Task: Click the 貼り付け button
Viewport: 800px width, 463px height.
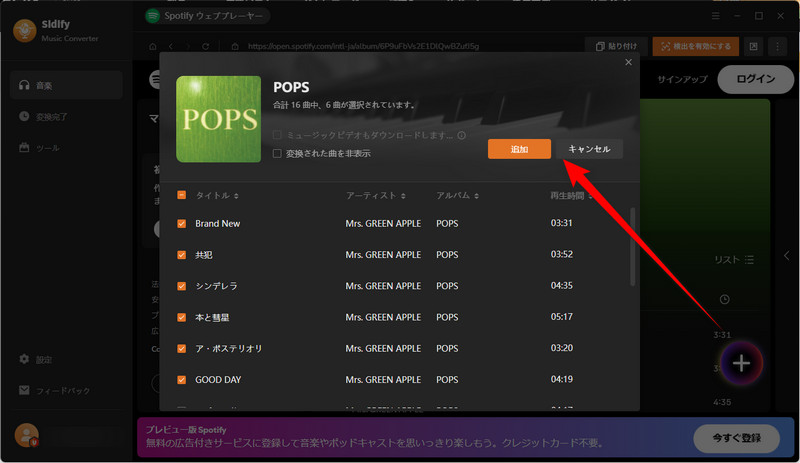Action: click(616, 46)
